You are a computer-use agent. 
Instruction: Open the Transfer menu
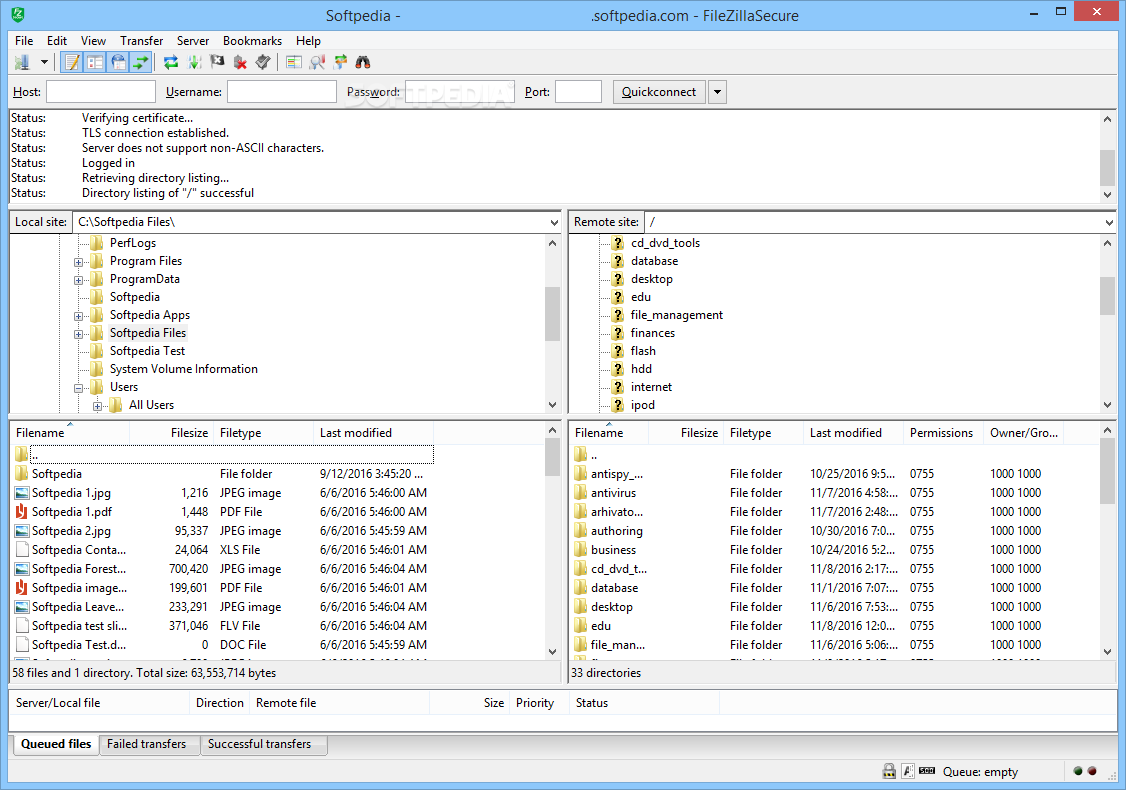[x=141, y=41]
